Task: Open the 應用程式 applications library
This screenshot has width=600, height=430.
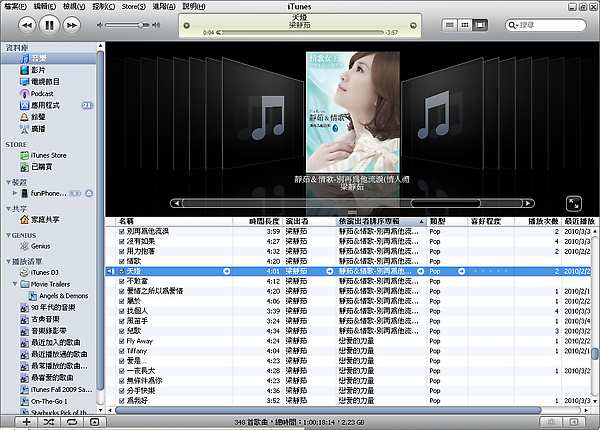Action: pyautogui.click(x=45, y=105)
